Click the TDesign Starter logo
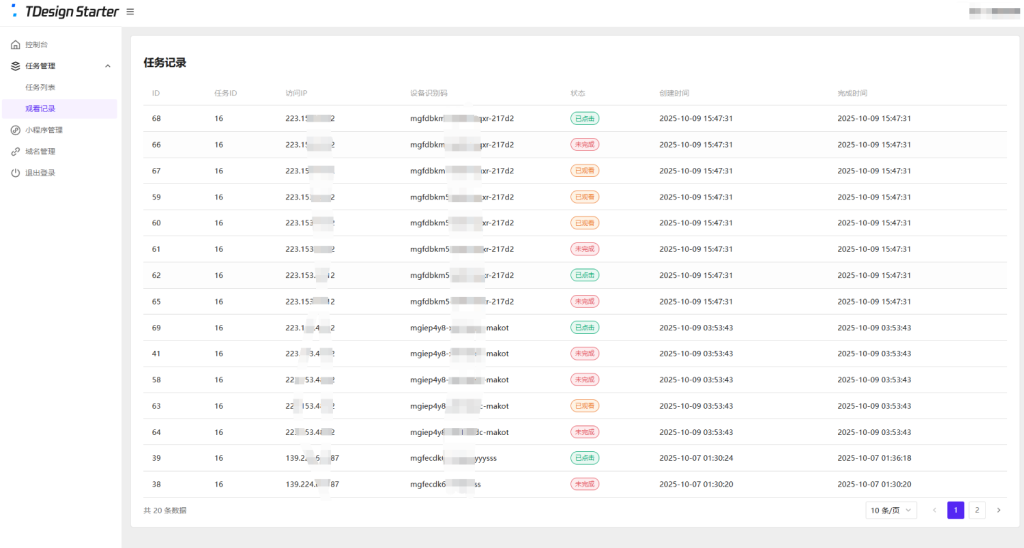Image resolution: width=1024 pixels, height=548 pixels. pos(64,12)
